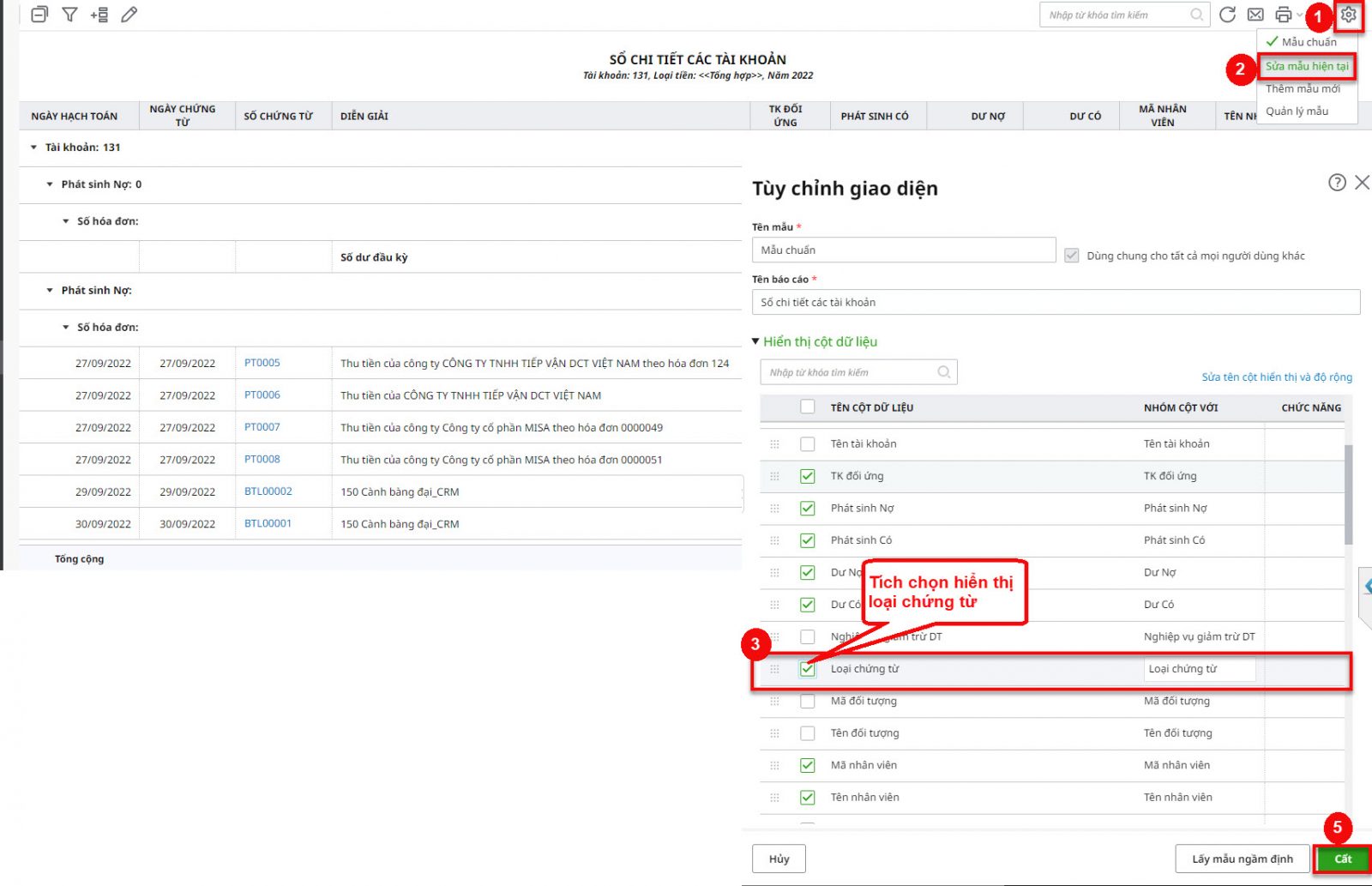Click the refresh report icon

[1227, 15]
